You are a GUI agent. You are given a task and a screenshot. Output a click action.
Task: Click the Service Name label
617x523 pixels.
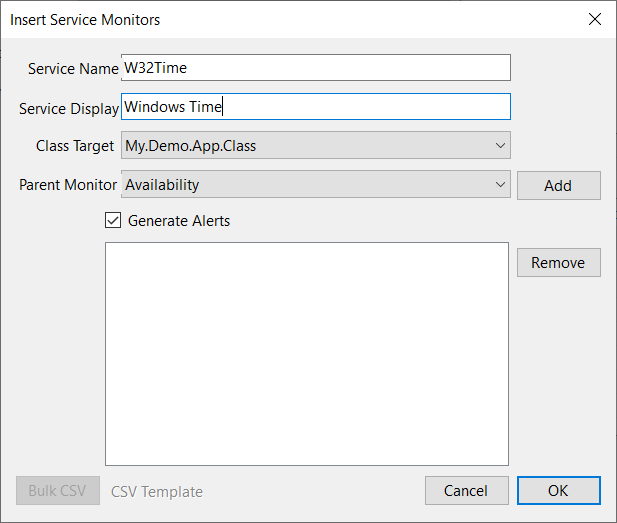pos(73,69)
